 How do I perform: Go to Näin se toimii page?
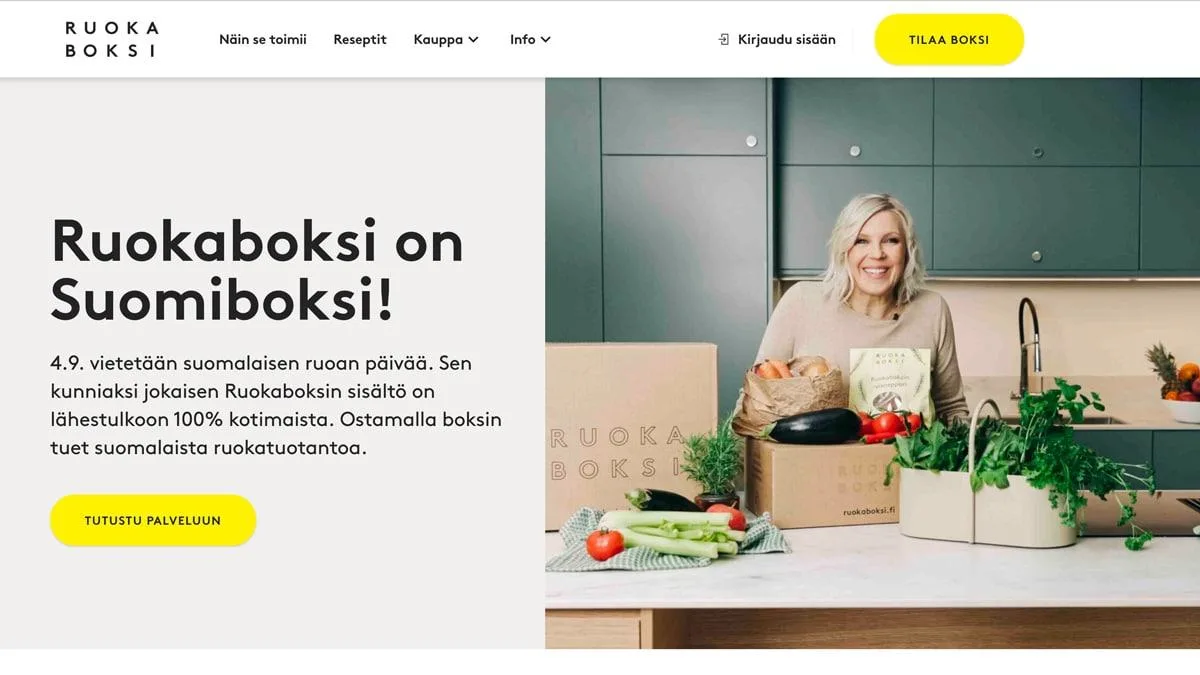(x=263, y=40)
